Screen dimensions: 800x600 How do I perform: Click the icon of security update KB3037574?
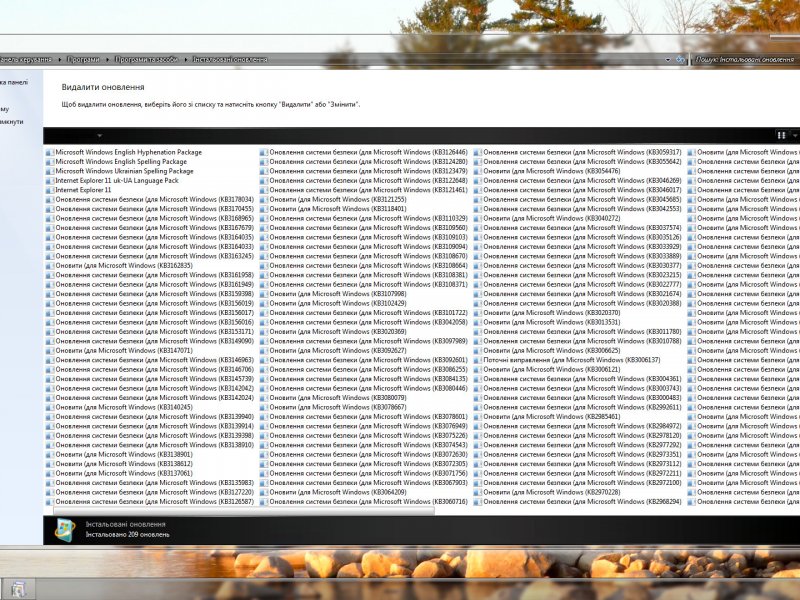click(x=478, y=228)
